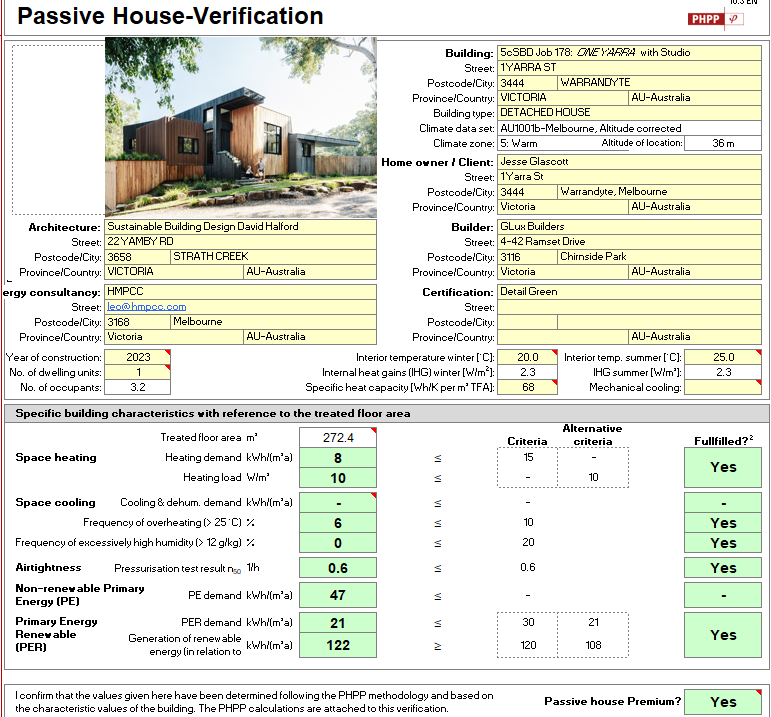Click the Passive house Premium Yes cell
This screenshot has height=717, width=771.
[723, 702]
